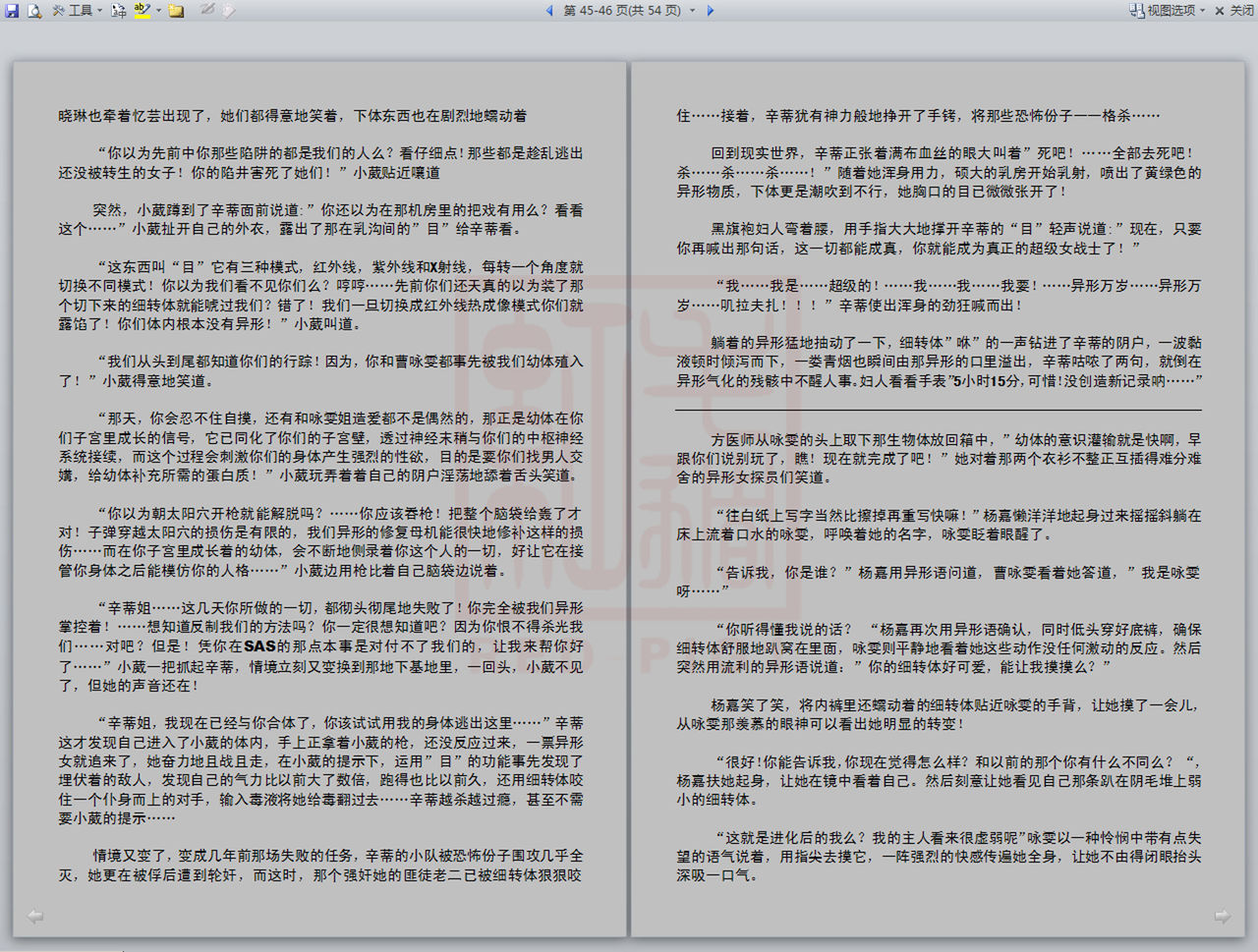Insert a new comment with the yellow note icon
Viewport: 1258px width, 952px height.
177,11
